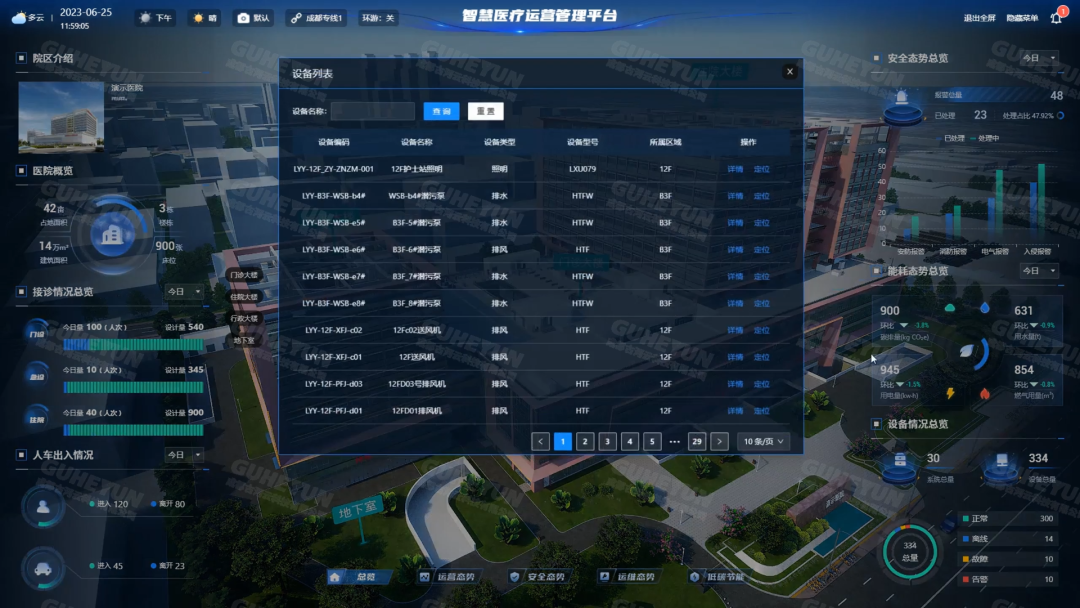This screenshot has width=1080, height=608.
Task: Open the 10条/页 page size dropdown
Action: [765, 440]
